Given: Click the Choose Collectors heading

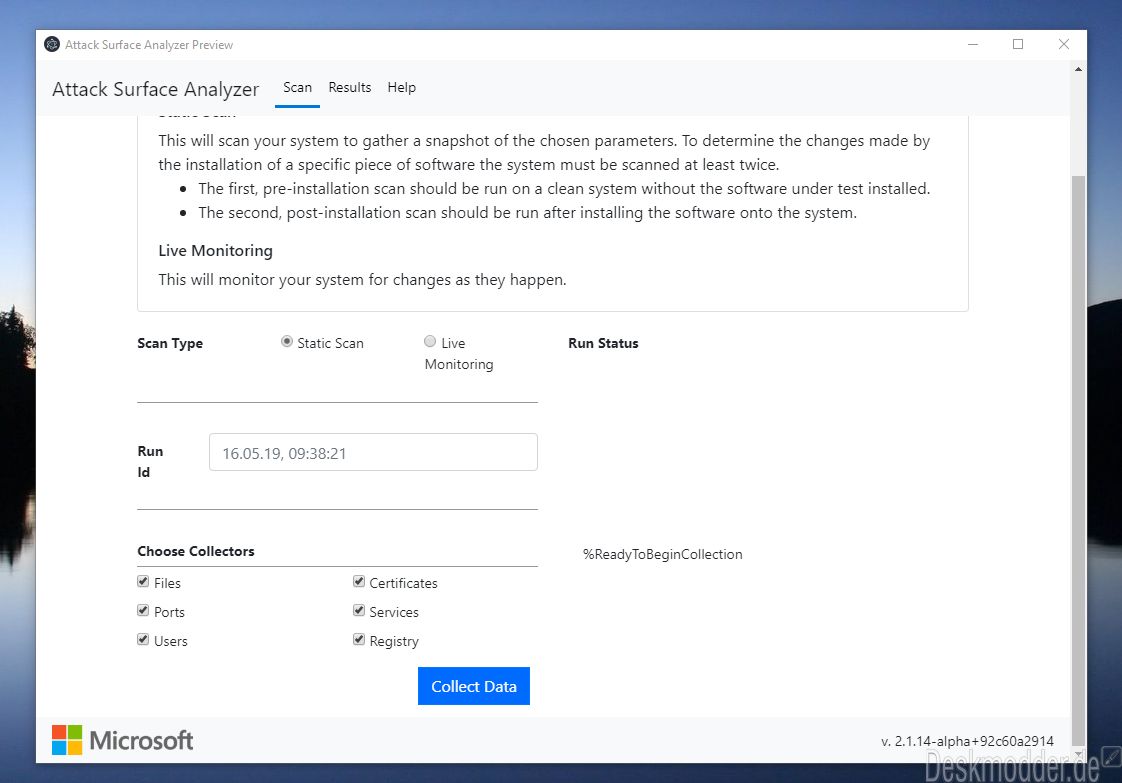Looking at the screenshot, I should tap(196, 551).
